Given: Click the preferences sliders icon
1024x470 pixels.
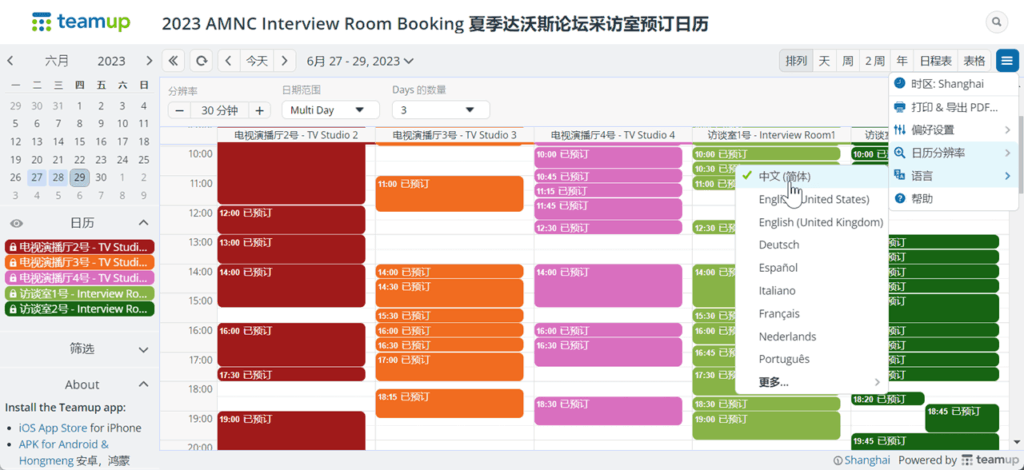Looking at the screenshot, I should click(x=899, y=129).
